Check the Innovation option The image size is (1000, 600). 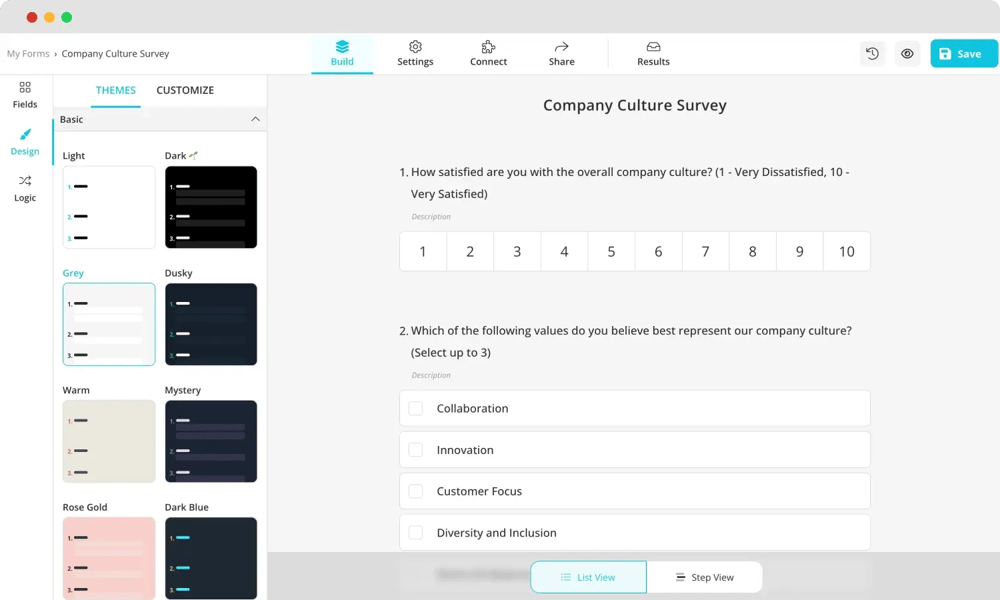(415, 450)
